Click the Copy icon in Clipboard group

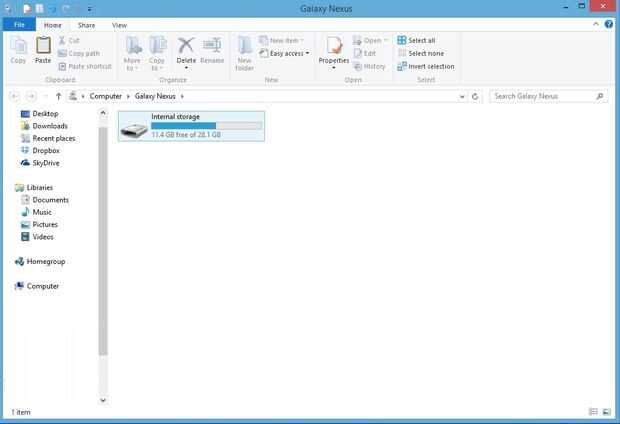coord(18,46)
